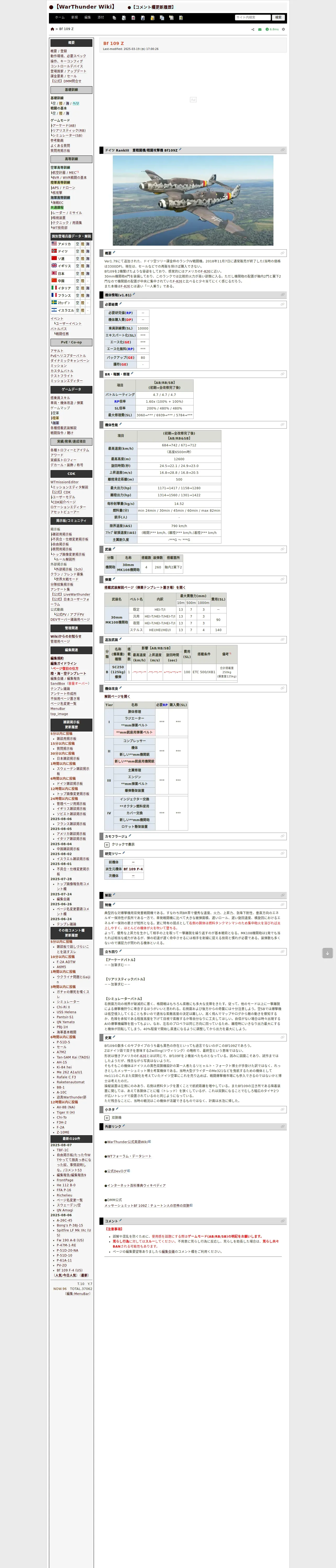Open 解説ページを開く link under 機体改良

117,696
